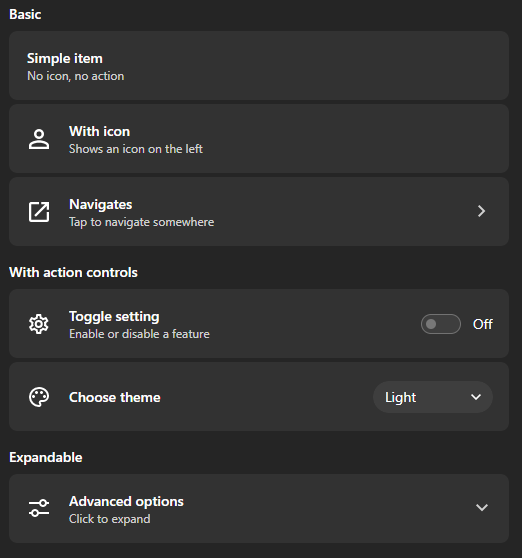The image size is (522, 558).
Task: Click the Choose theme label
Action: [115, 397]
